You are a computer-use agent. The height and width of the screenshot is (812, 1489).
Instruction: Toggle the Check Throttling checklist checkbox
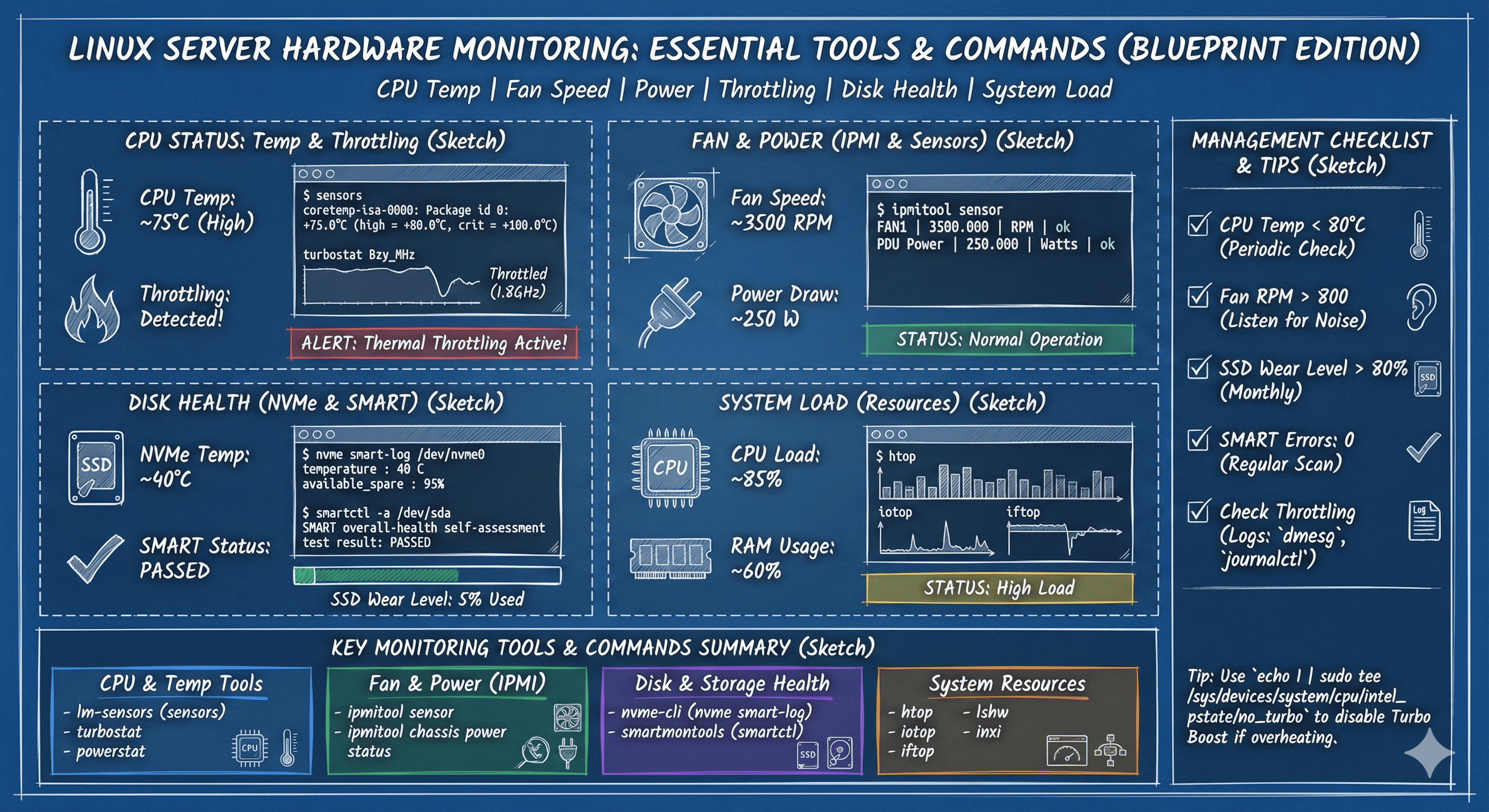pyautogui.click(x=1198, y=512)
